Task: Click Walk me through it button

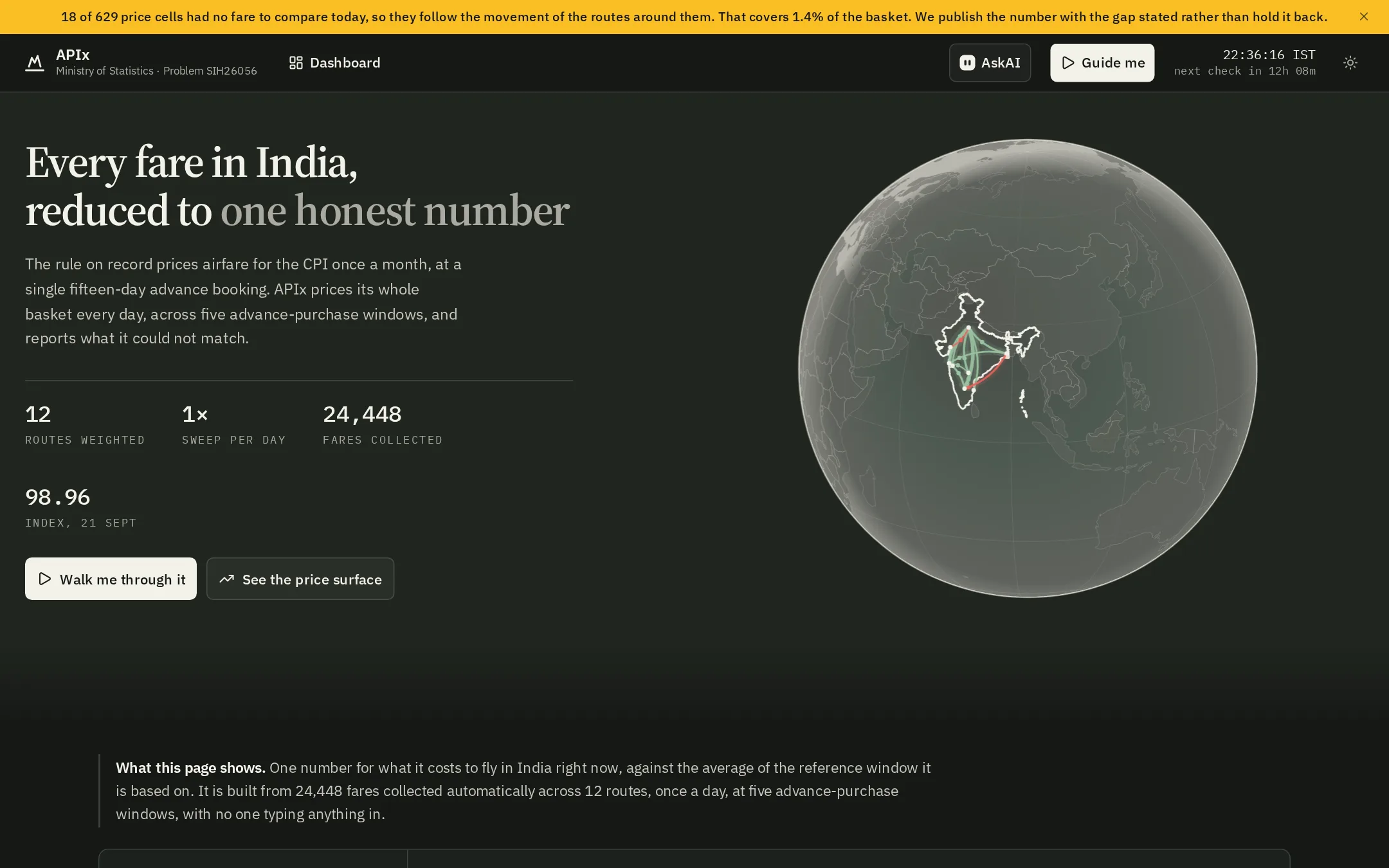Action: coord(111,579)
